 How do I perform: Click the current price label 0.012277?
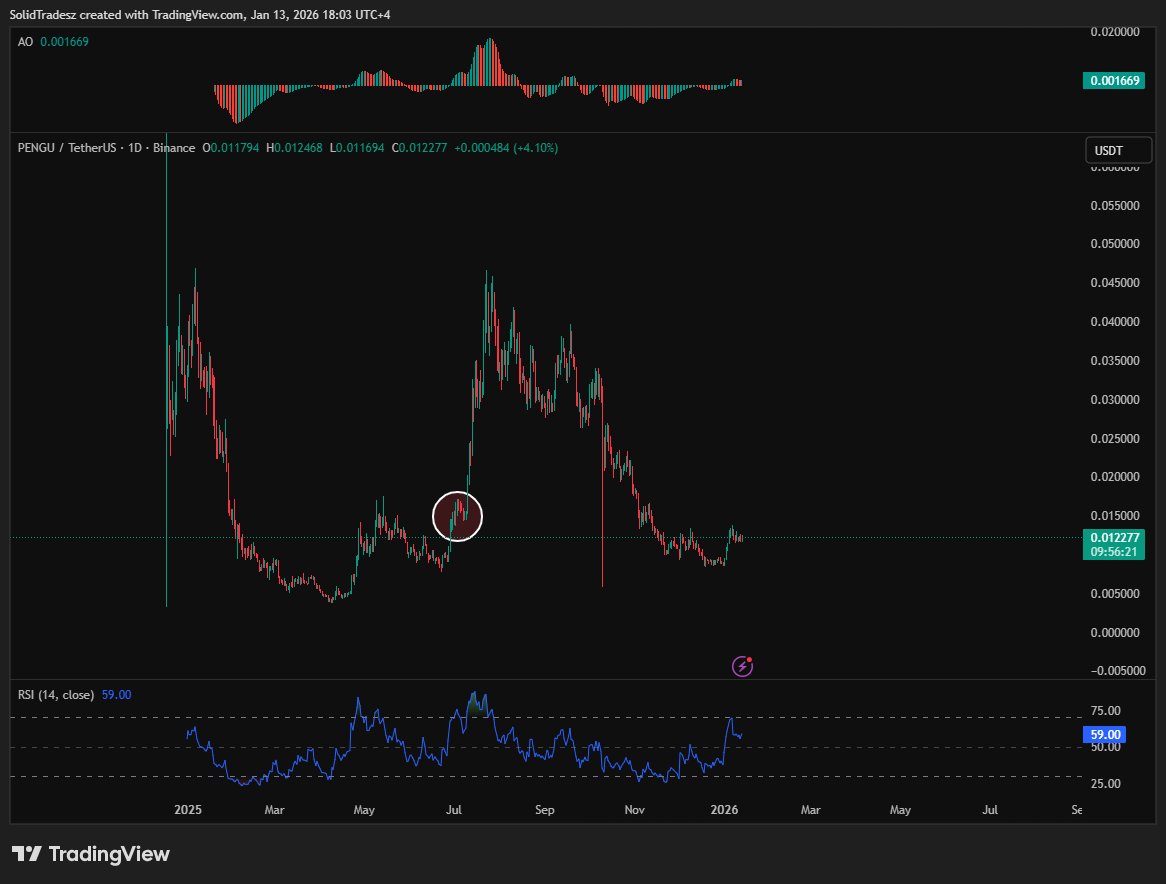(x=1114, y=544)
